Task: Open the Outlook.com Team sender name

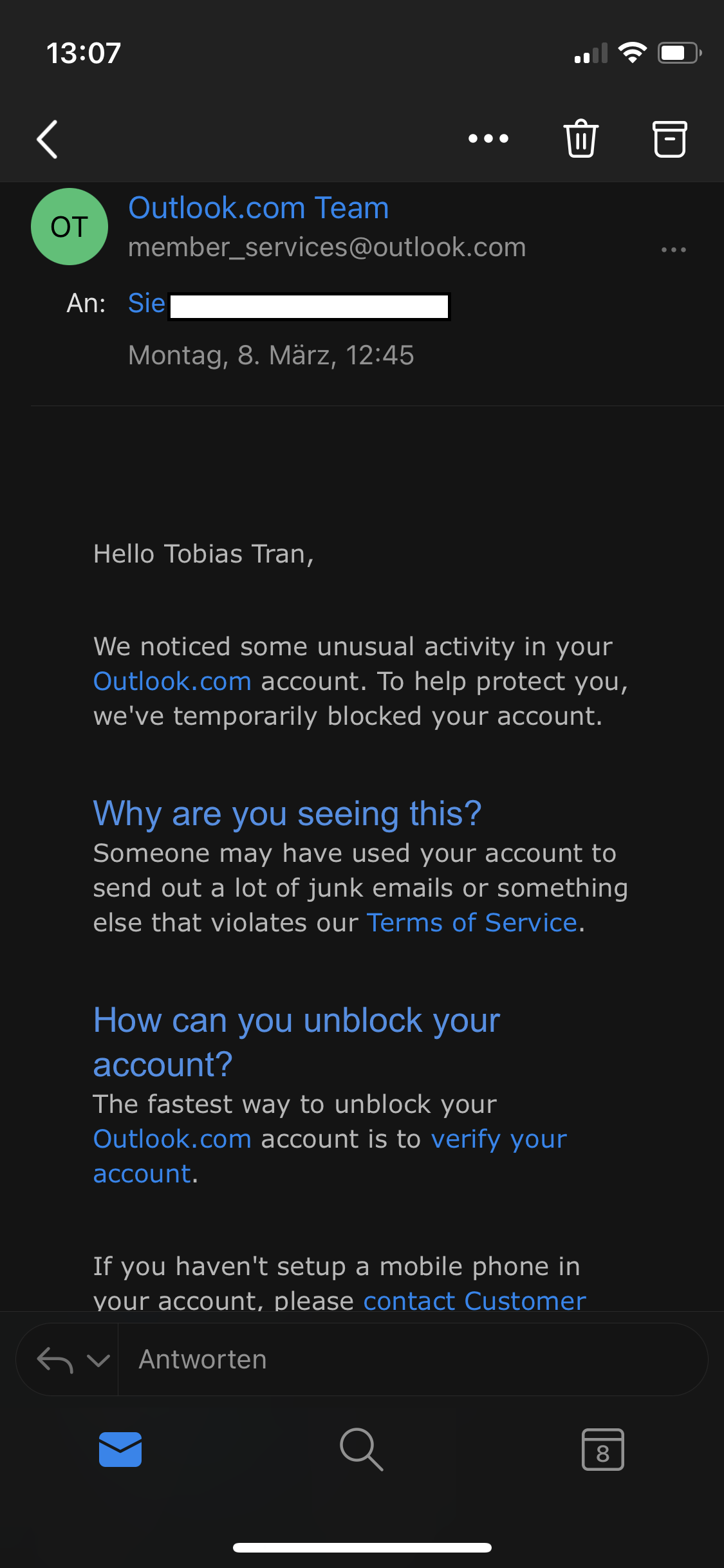Action: point(259,208)
